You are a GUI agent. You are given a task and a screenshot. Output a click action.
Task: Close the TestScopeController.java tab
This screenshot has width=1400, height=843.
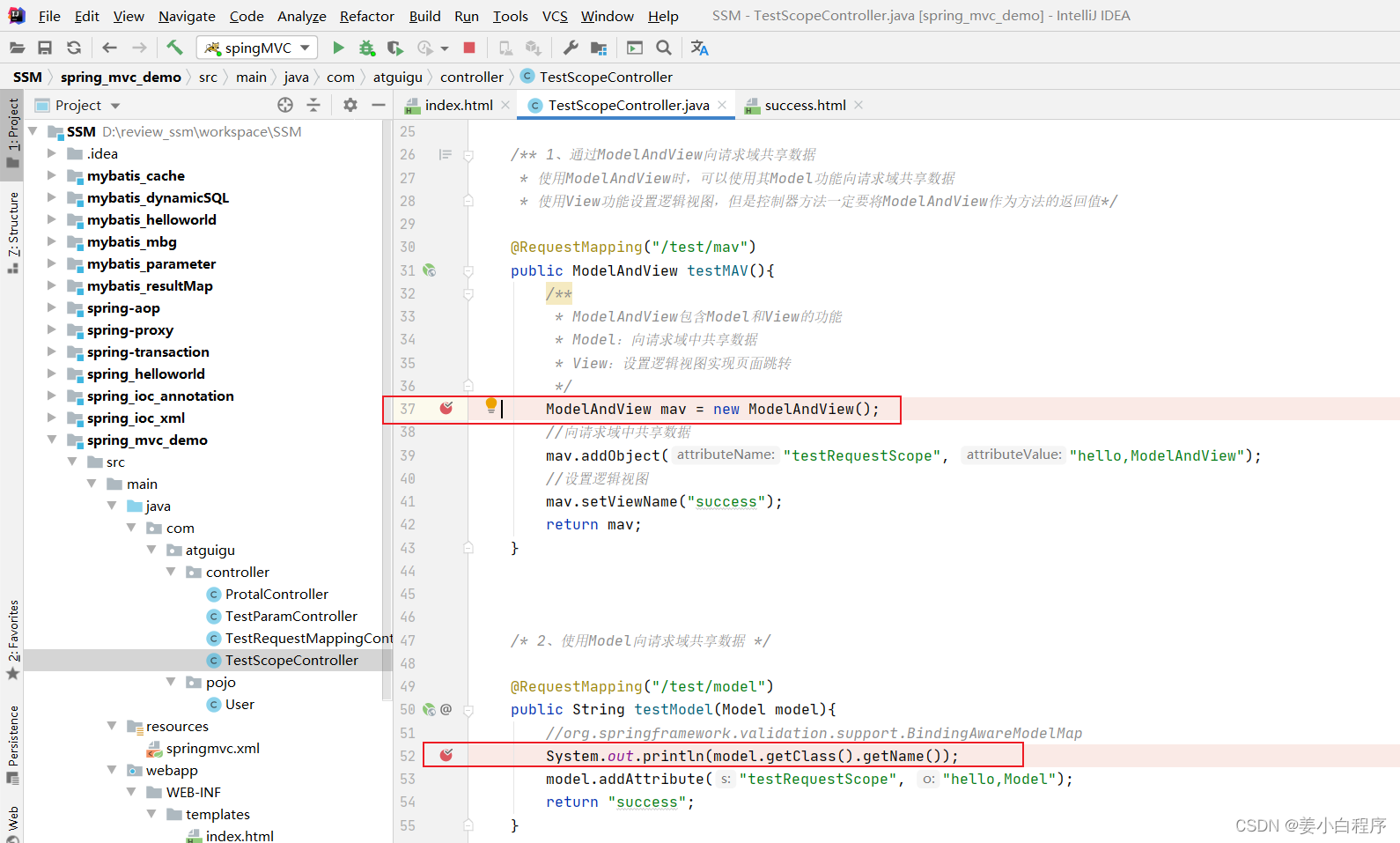(x=722, y=105)
